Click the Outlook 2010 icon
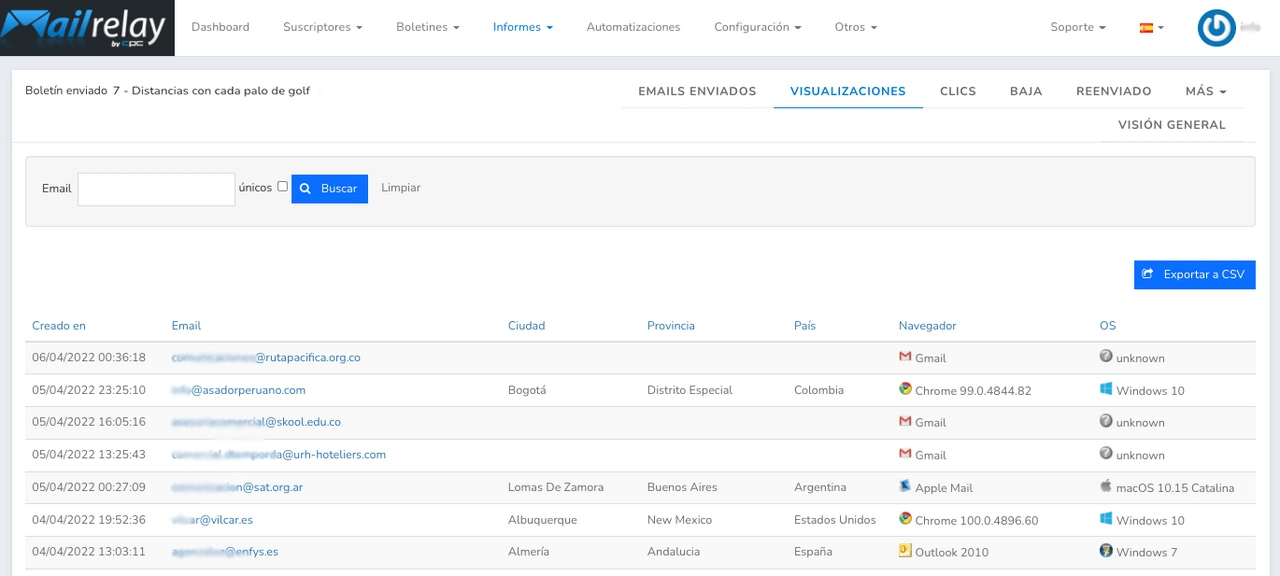 point(905,551)
